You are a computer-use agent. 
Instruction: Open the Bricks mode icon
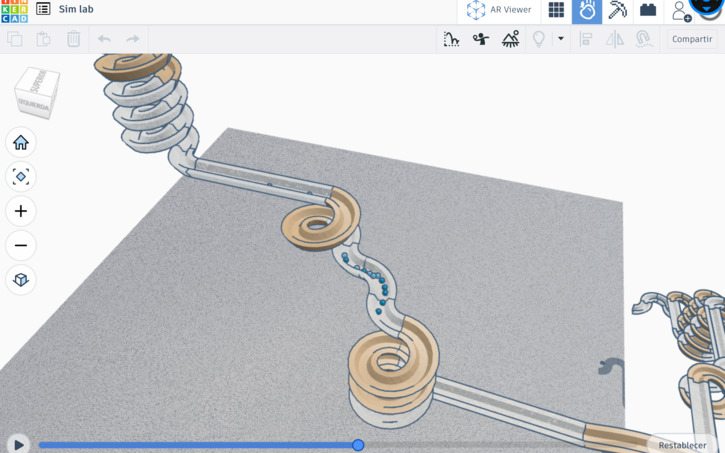pos(648,10)
